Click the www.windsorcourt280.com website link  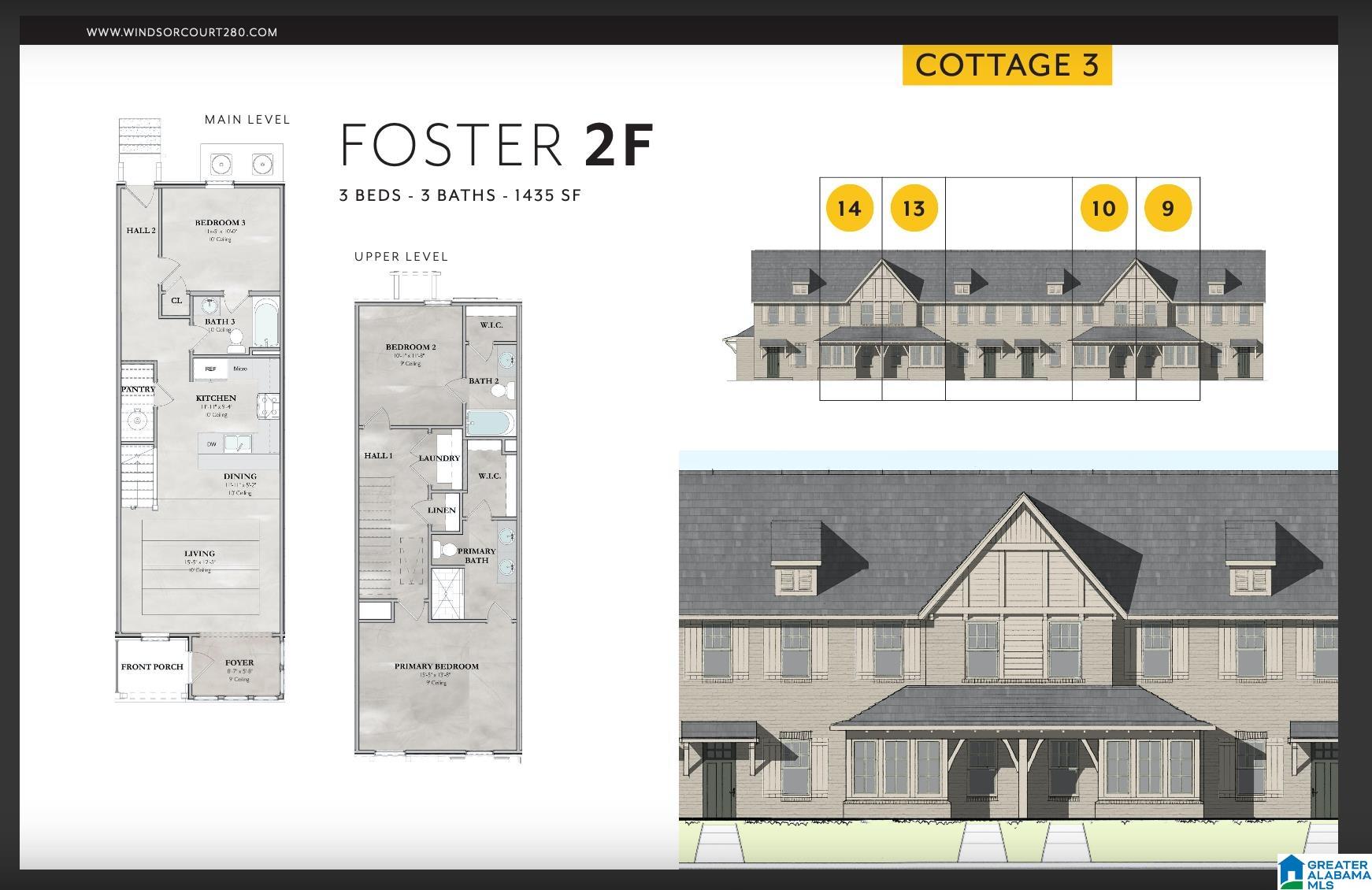181,32
